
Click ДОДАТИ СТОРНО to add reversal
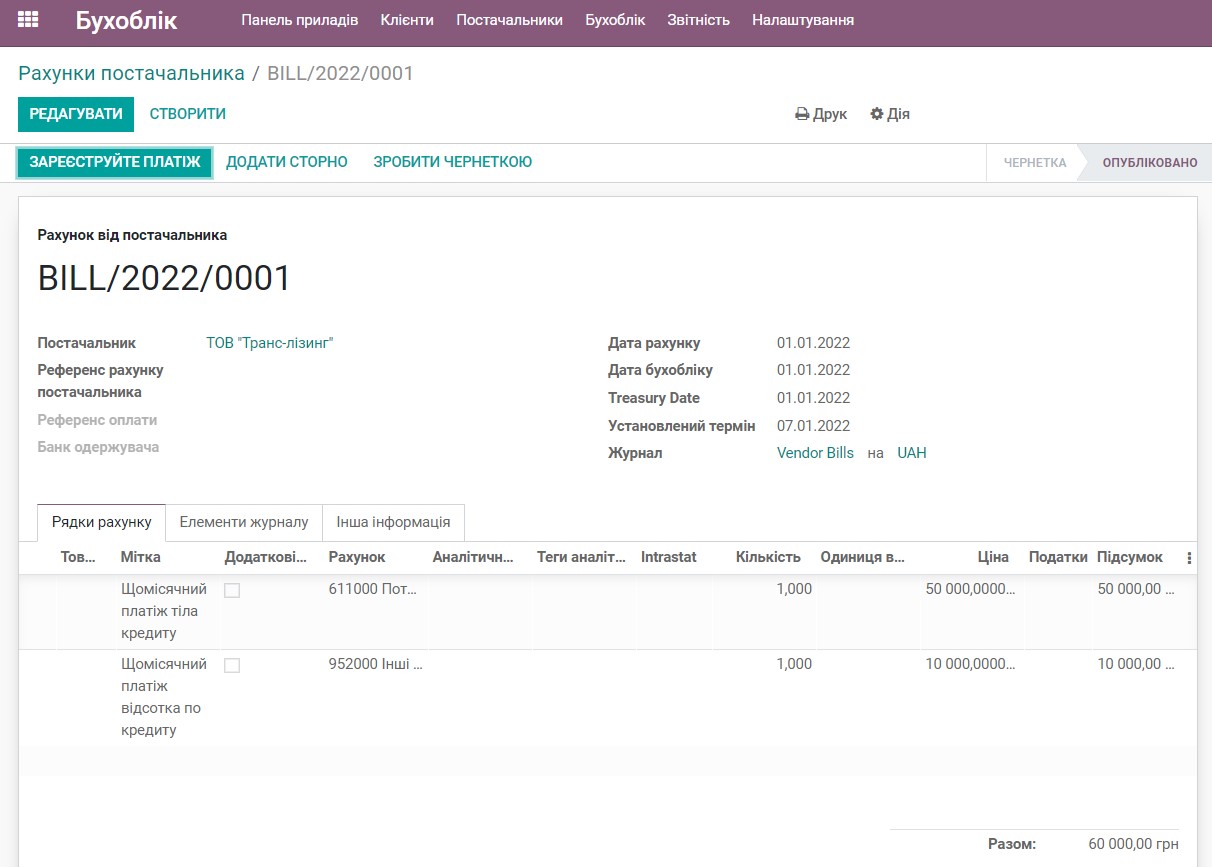(x=287, y=161)
